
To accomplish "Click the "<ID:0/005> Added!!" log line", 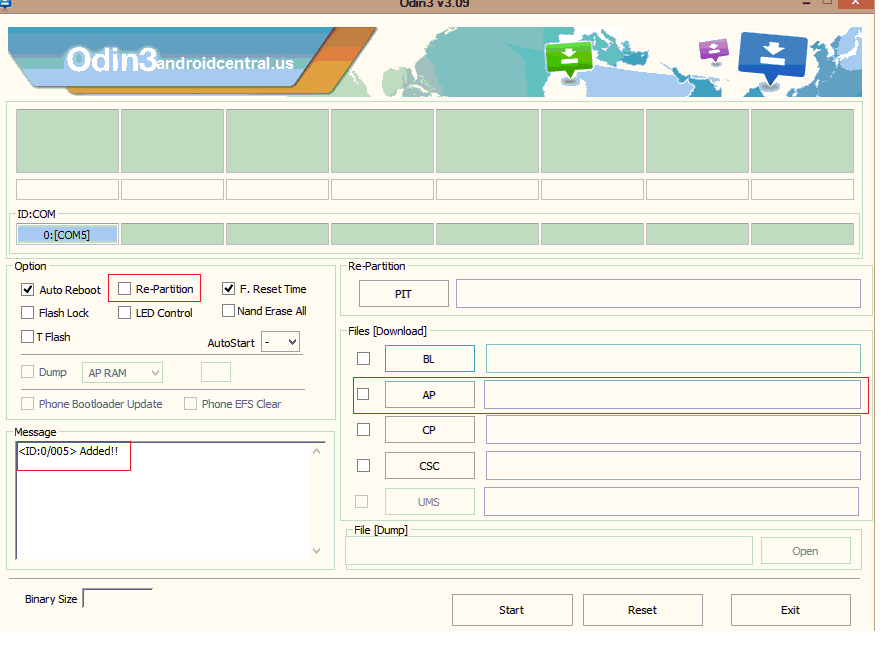I will click(69, 451).
